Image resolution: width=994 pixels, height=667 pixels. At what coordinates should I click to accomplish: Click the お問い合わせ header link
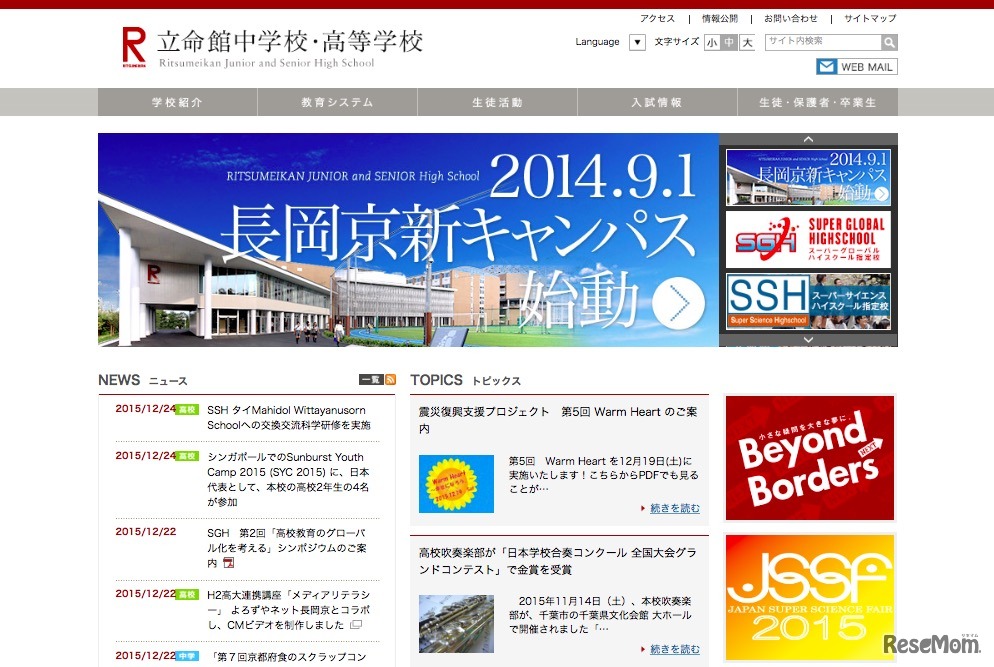pos(791,18)
